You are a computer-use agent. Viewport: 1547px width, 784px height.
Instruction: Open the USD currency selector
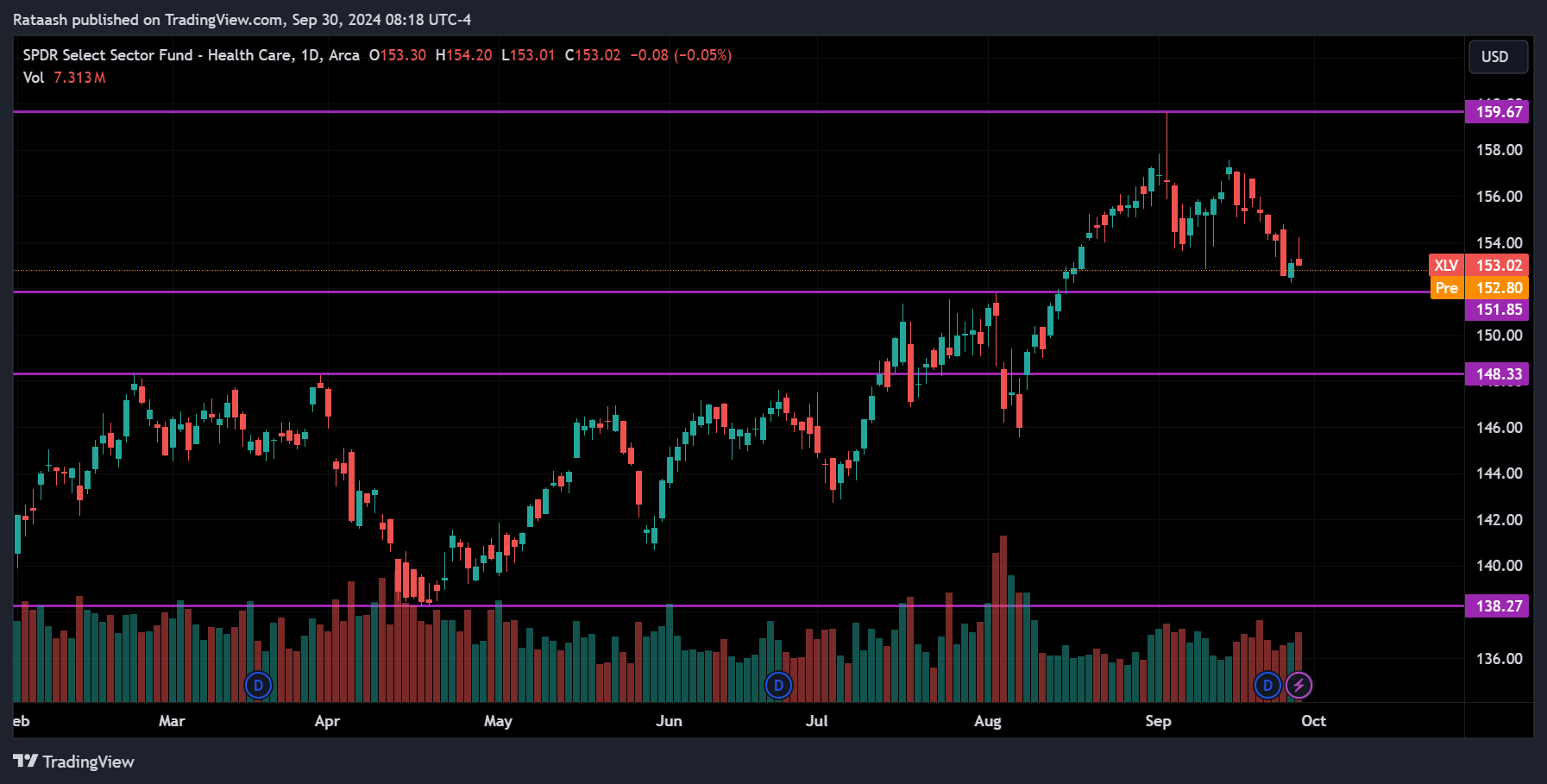tap(1498, 57)
